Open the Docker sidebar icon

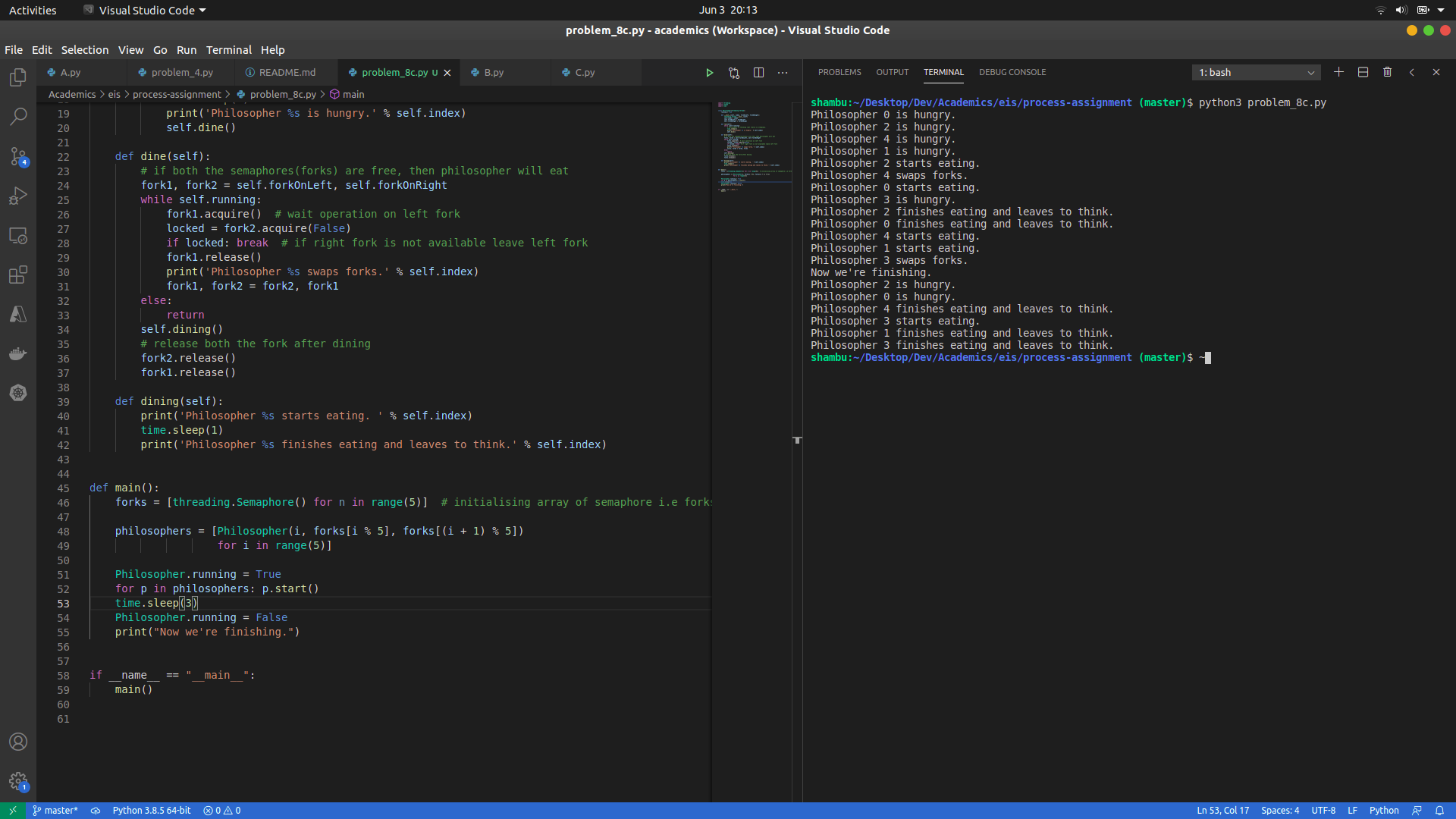point(18,353)
